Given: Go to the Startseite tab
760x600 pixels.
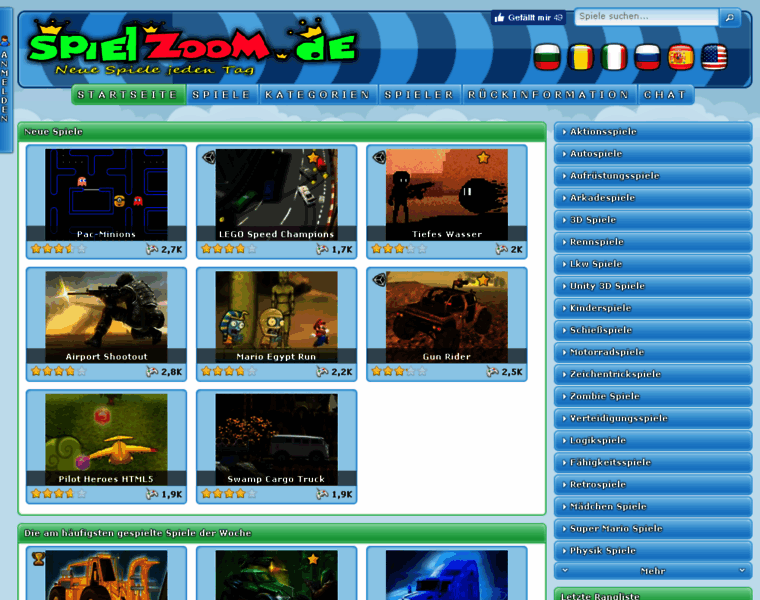Looking at the screenshot, I should [128, 95].
